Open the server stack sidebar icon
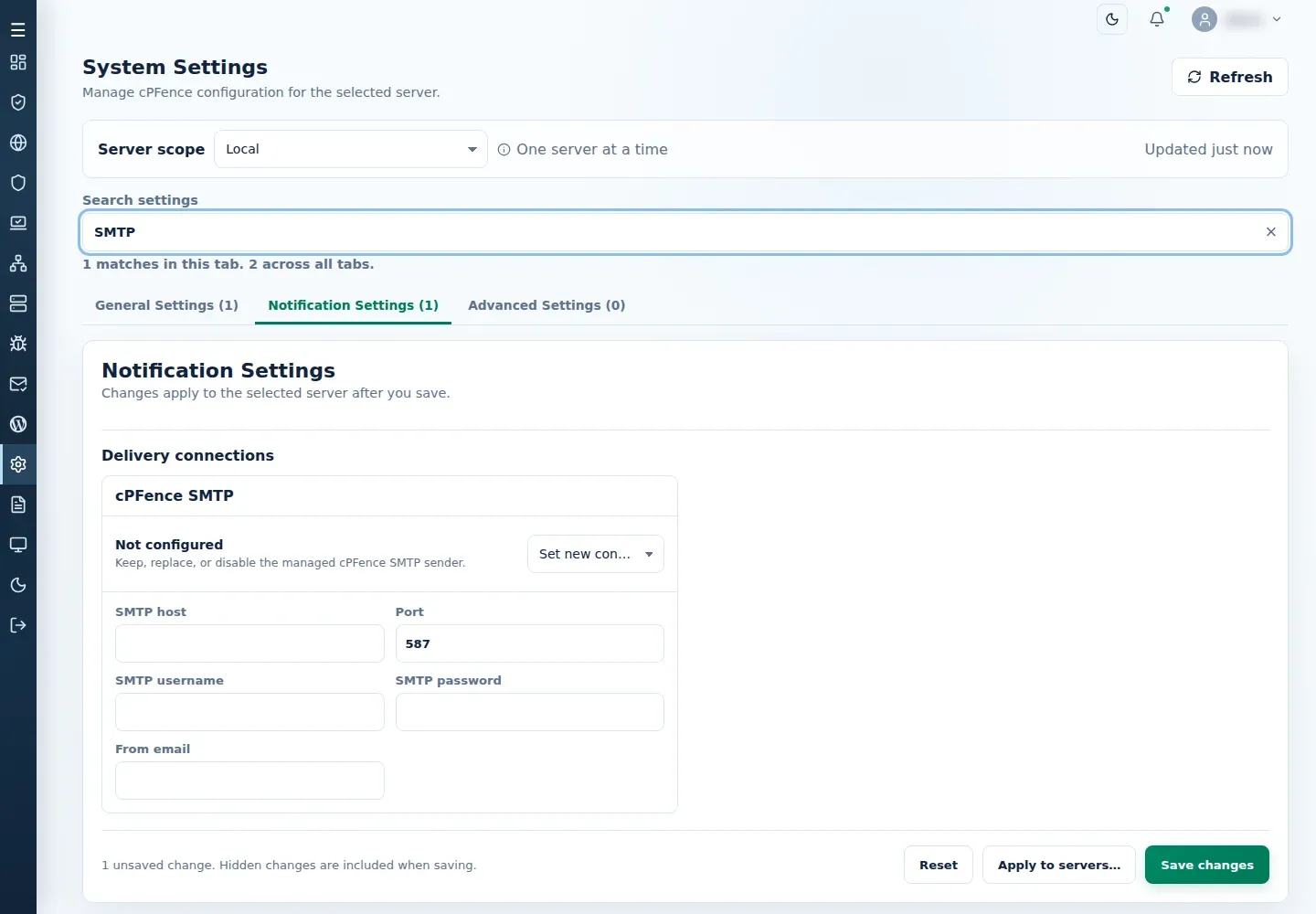The width and height of the screenshot is (1316, 914). click(x=18, y=303)
